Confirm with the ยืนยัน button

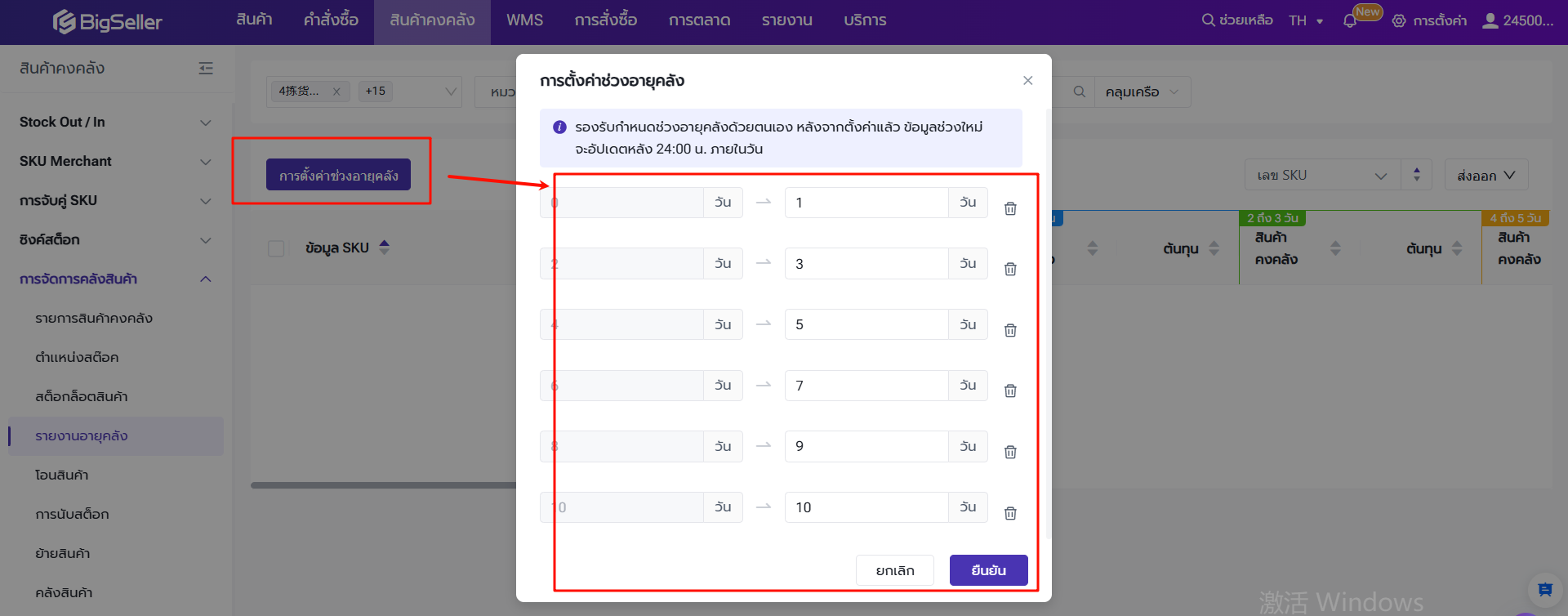click(x=988, y=570)
